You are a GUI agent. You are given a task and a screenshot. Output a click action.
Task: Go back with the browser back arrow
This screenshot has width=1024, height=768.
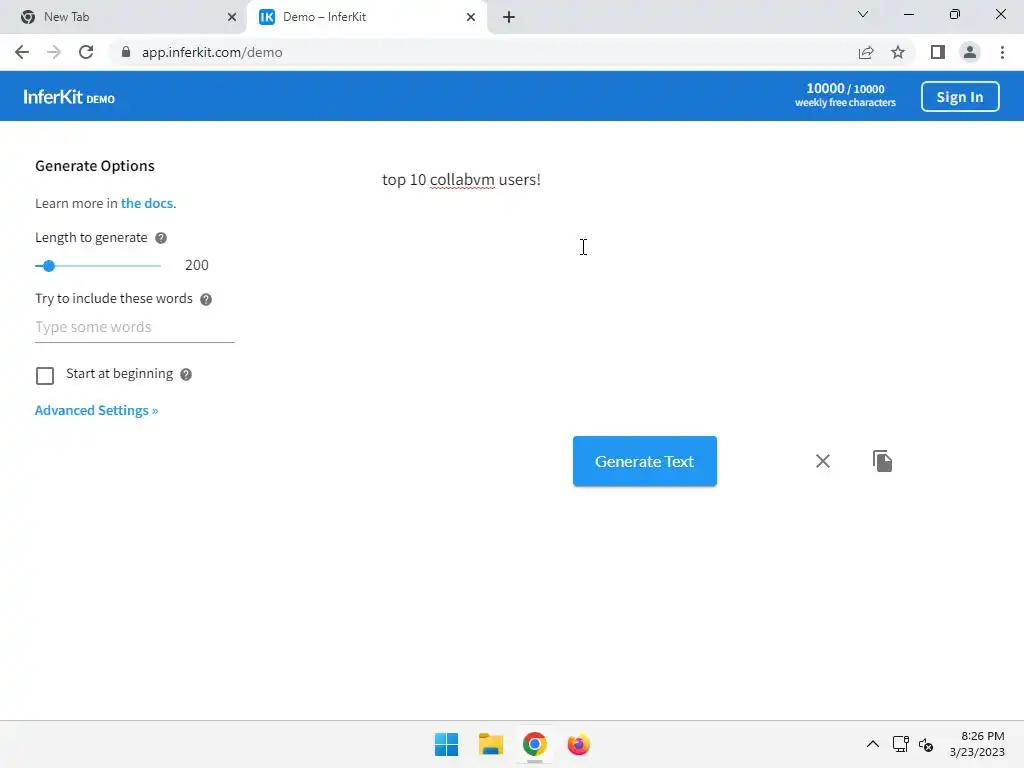(x=22, y=52)
